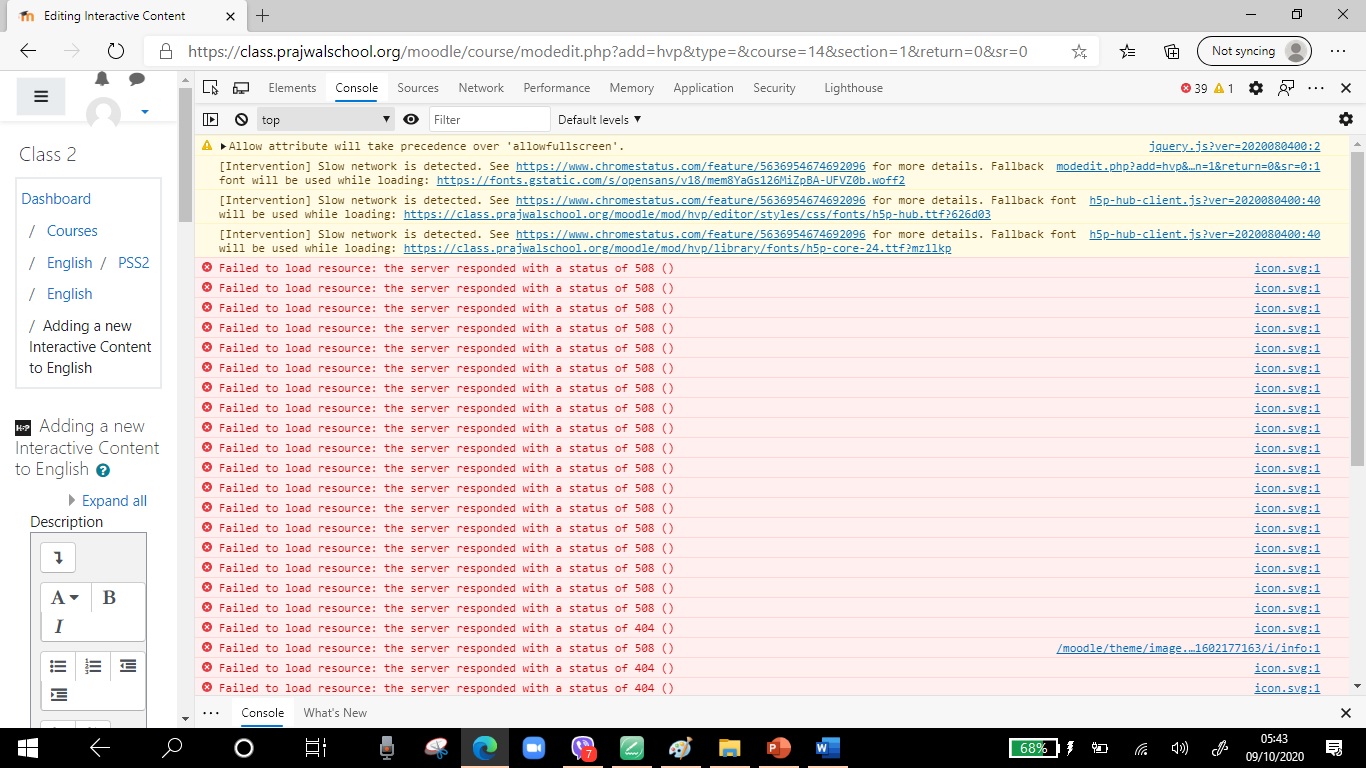Open PSS2 breadcrumb link
The width and height of the screenshot is (1366, 768).
[133, 262]
